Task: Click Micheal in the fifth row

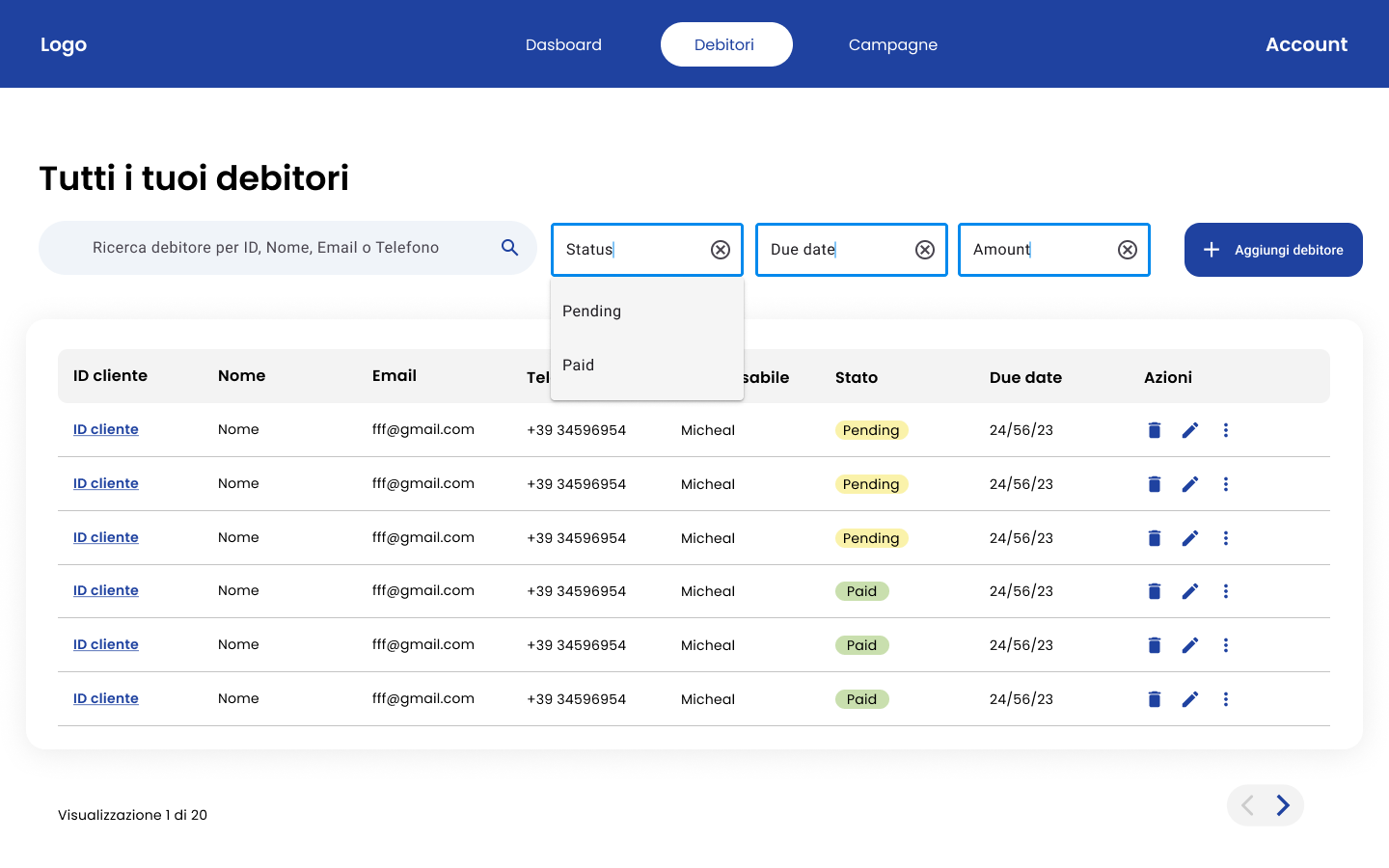Action: 708,645
